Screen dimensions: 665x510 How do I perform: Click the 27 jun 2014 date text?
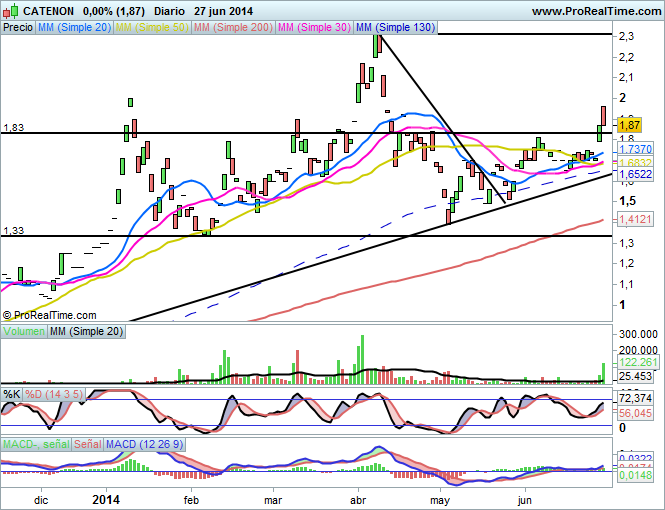click(224, 11)
